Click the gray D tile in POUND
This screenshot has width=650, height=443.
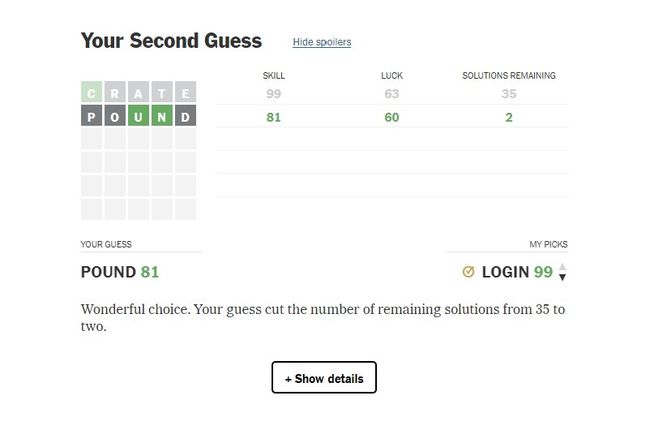pos(185,117)
